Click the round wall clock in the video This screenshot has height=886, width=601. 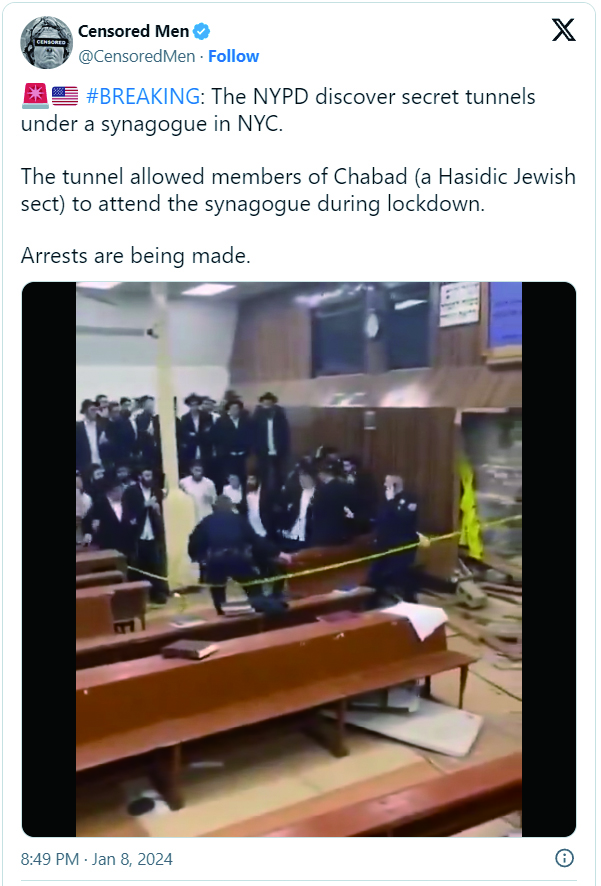[x=372, y=325]
